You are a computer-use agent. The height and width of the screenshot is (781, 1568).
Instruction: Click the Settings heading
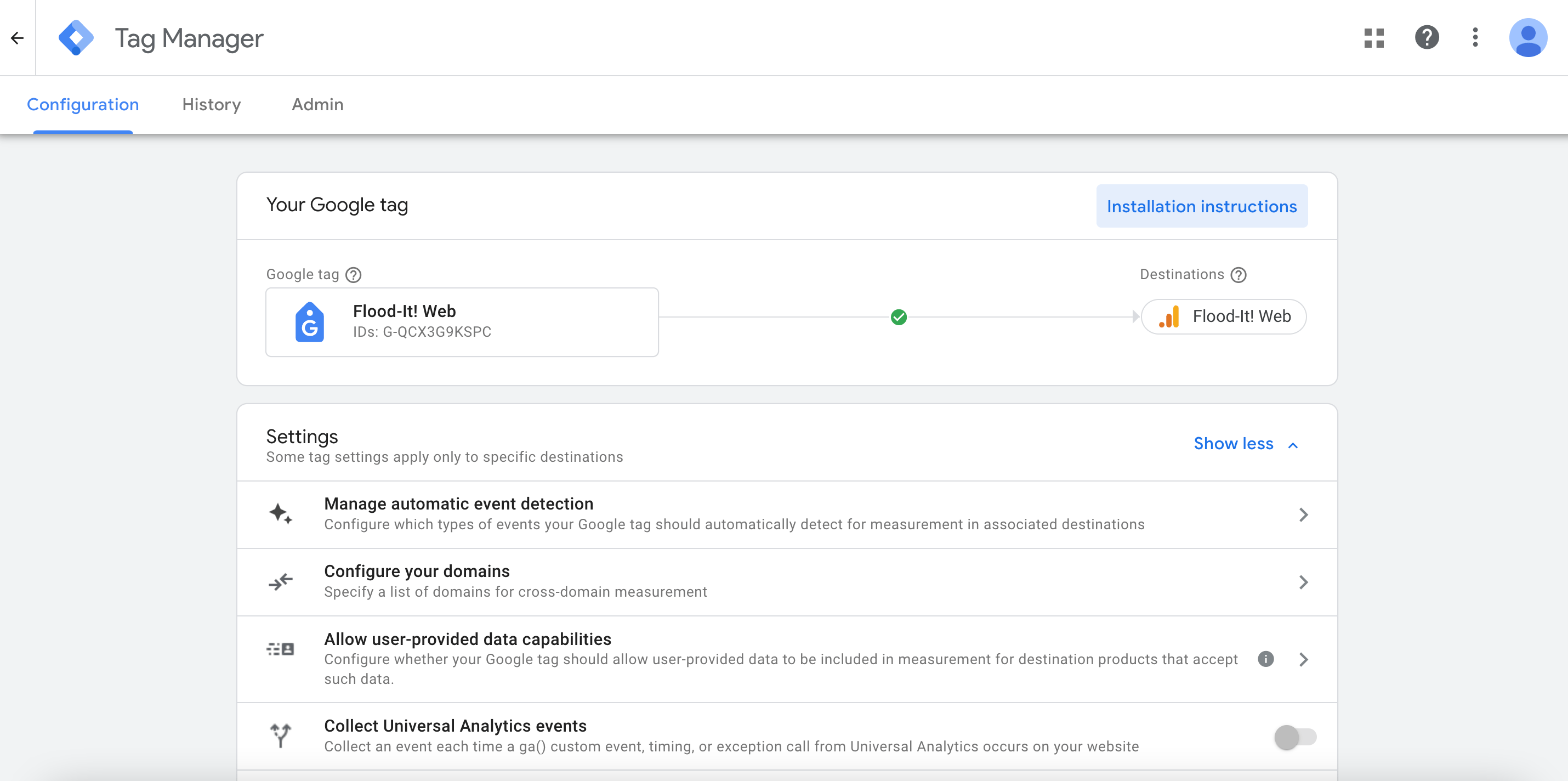coord(302,437)
